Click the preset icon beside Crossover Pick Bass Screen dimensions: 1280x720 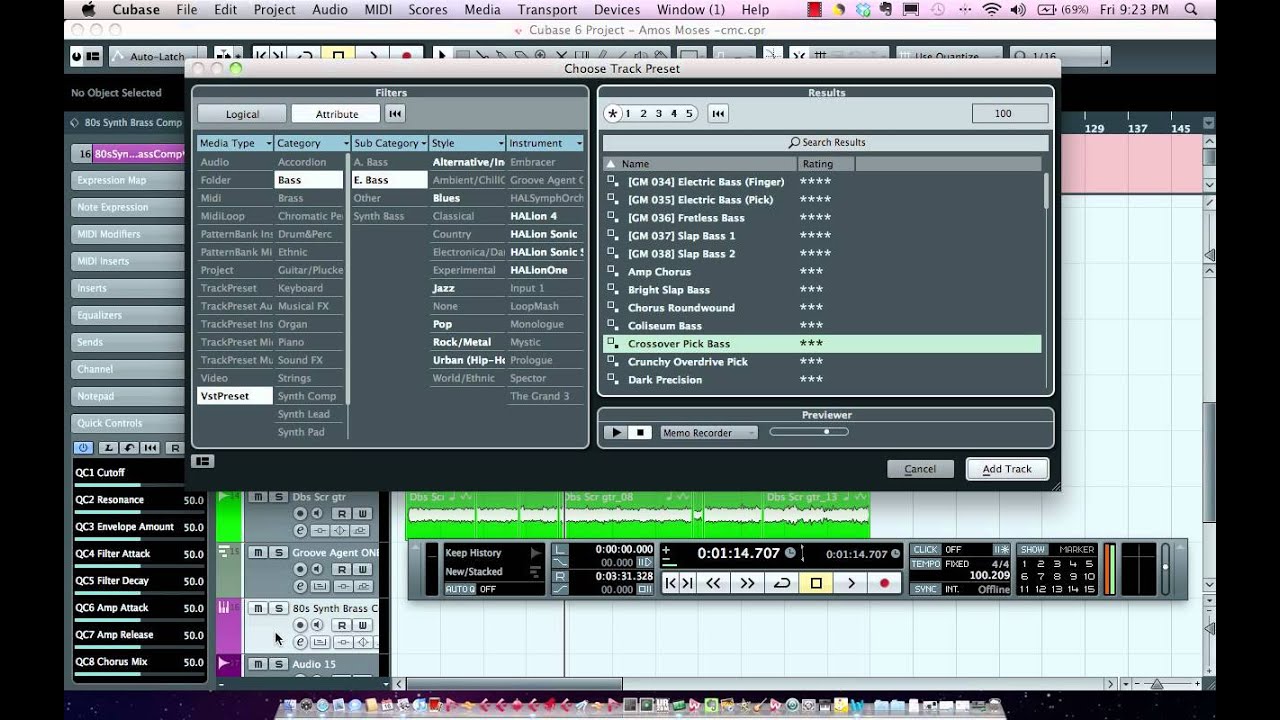613,344
